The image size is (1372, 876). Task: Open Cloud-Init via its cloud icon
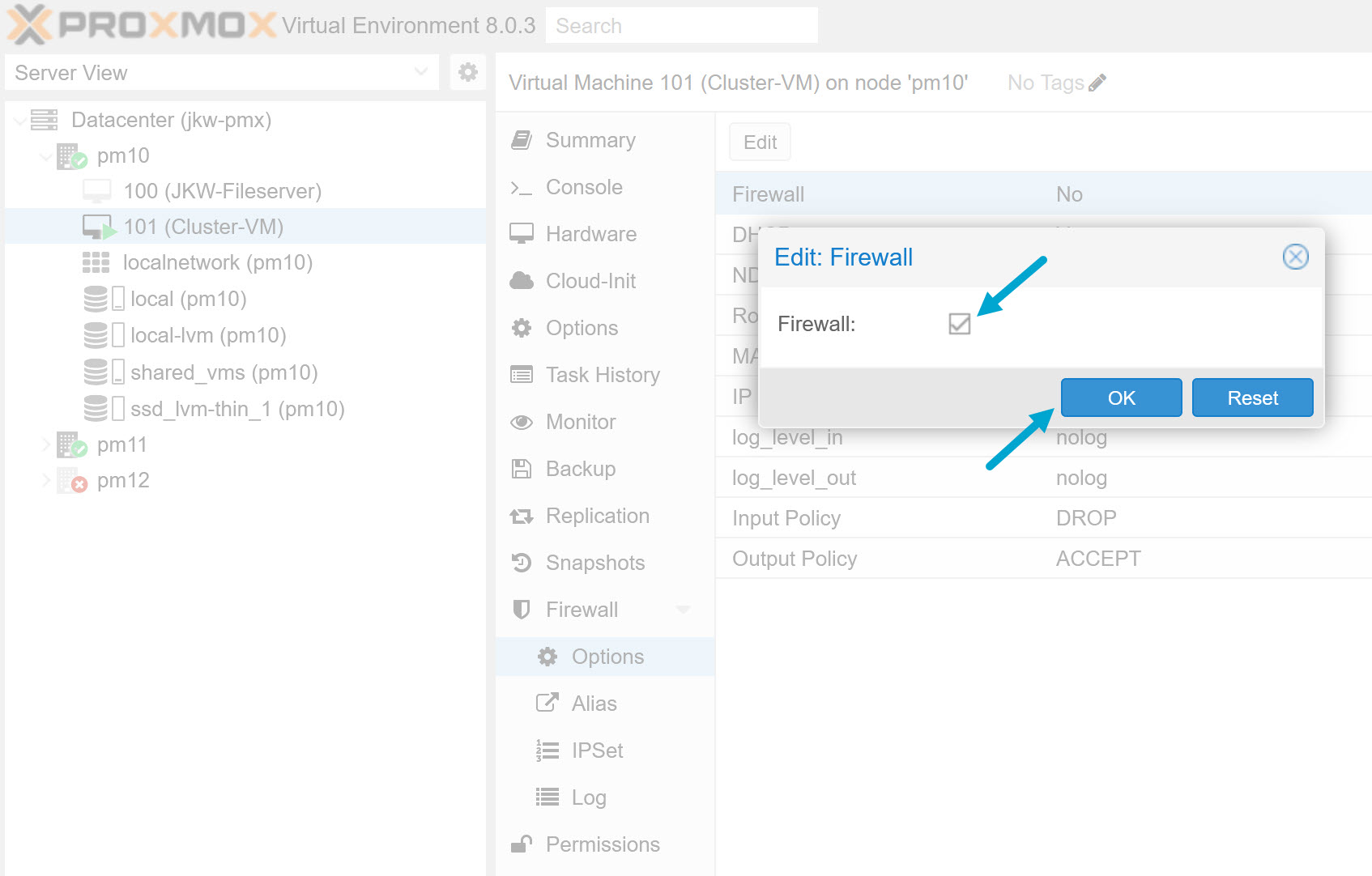522,280
